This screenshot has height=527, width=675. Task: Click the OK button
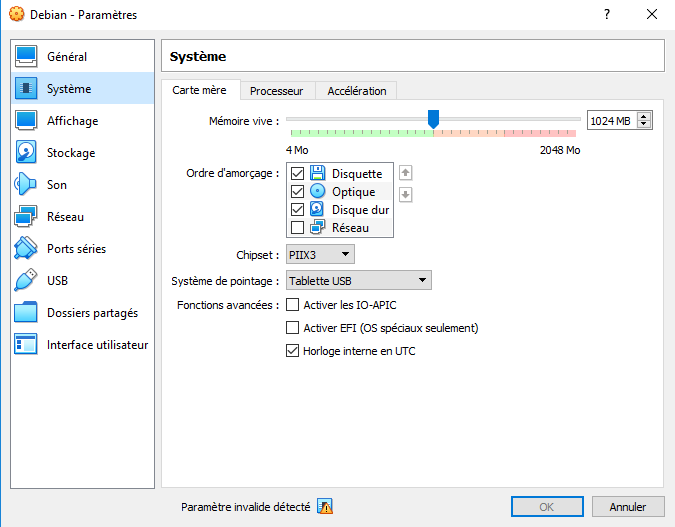click(547, 507)
